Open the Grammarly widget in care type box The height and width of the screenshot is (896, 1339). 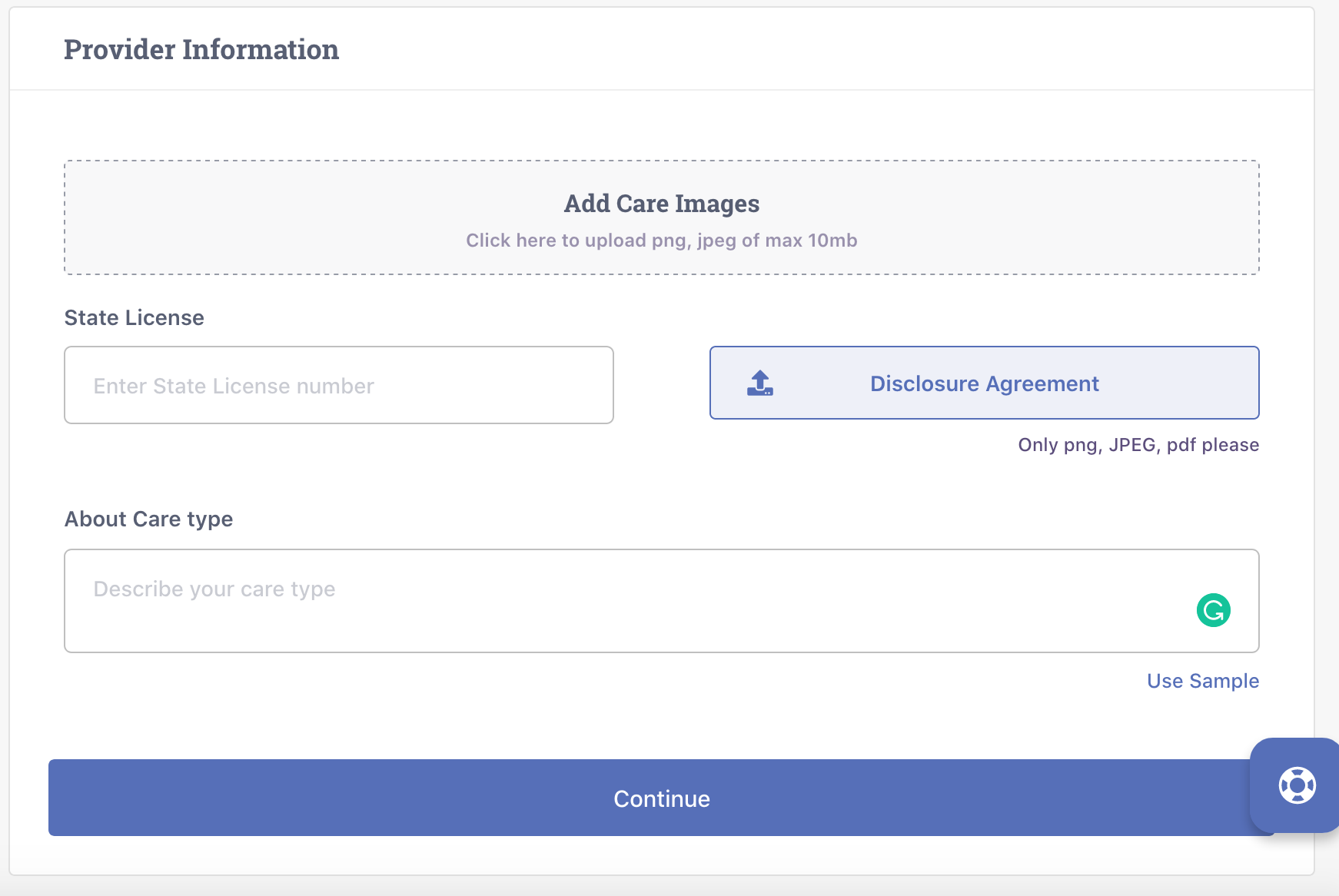click(1213, 610)
